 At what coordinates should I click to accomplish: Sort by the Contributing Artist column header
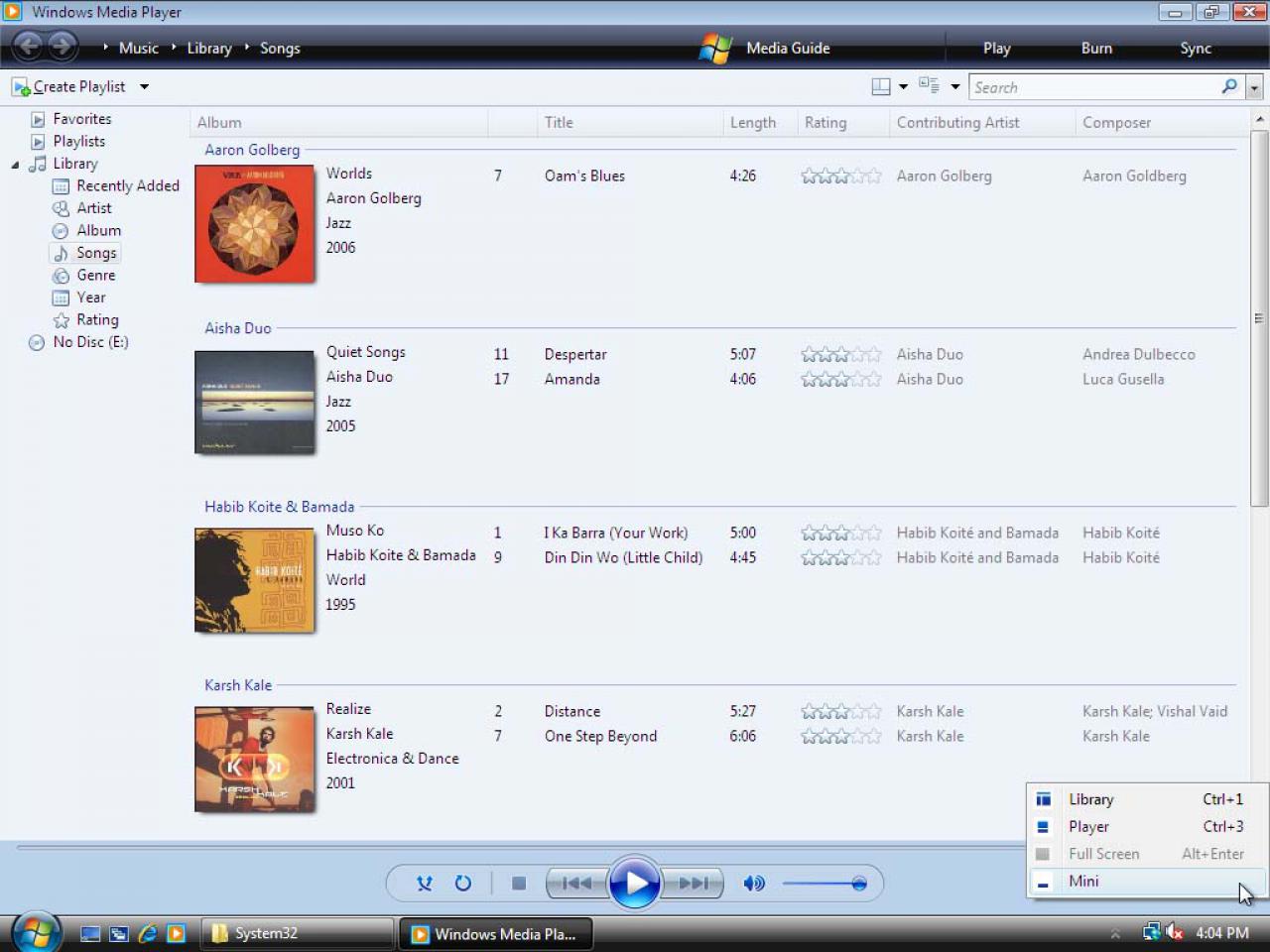coord(983,123)
